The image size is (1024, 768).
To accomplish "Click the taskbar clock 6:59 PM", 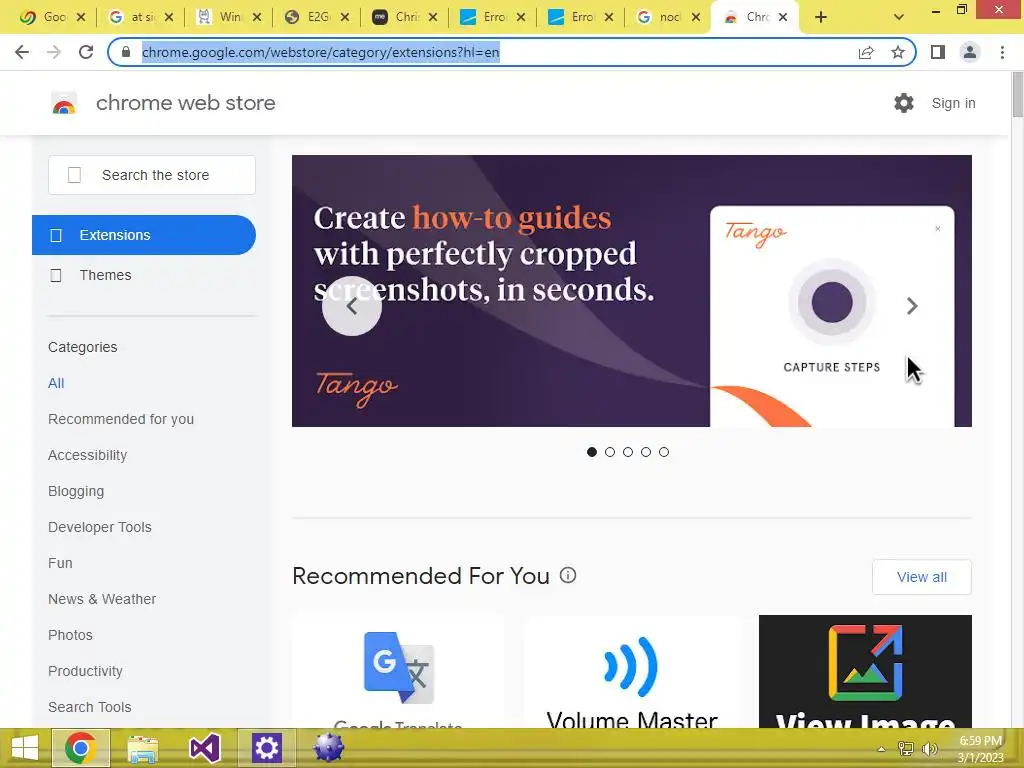I will coord(980,741).
